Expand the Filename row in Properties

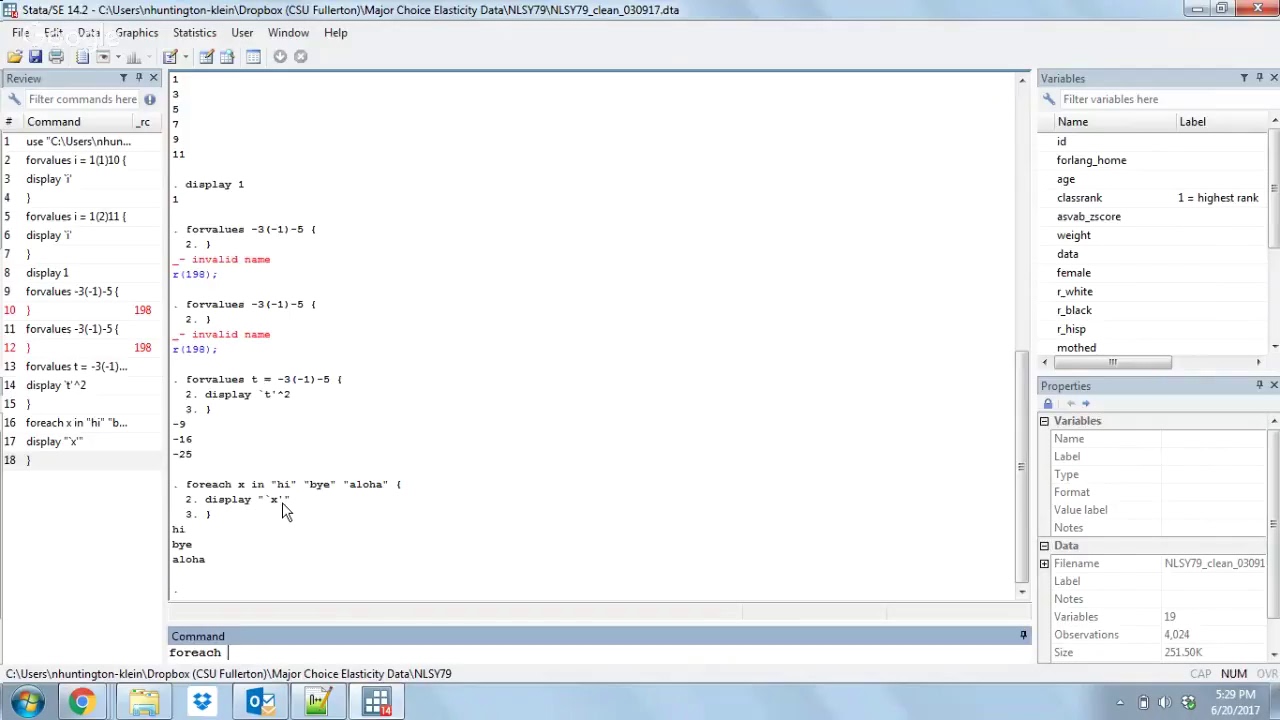[1044, 564]
